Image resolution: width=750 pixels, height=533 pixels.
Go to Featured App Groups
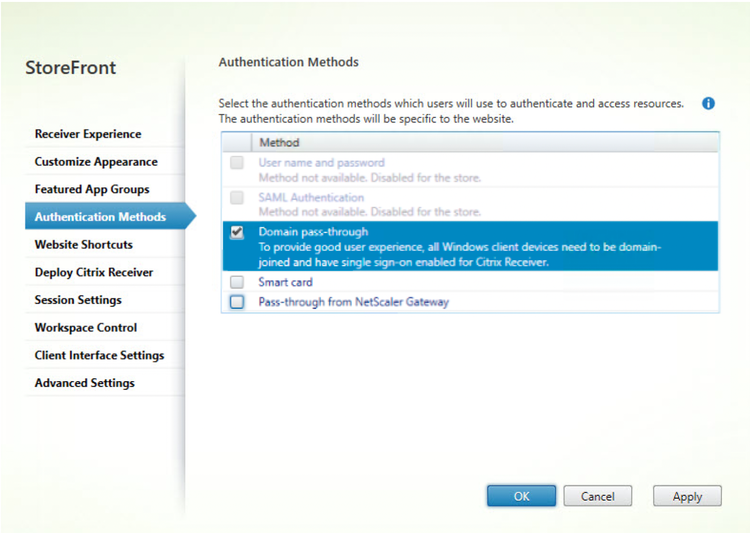[x=92, y=189]
